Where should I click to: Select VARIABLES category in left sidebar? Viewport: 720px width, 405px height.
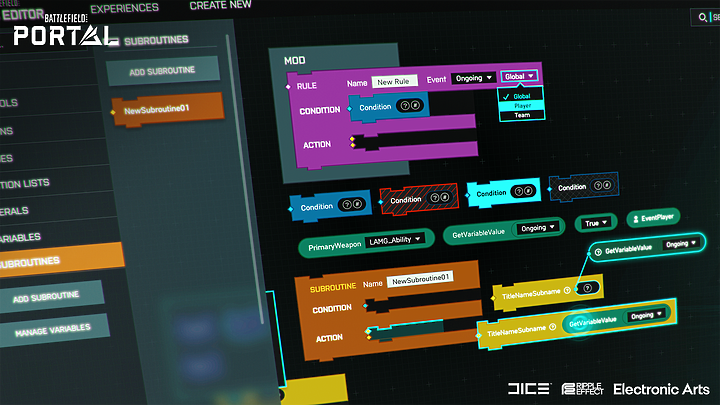[x=21, y=237]
